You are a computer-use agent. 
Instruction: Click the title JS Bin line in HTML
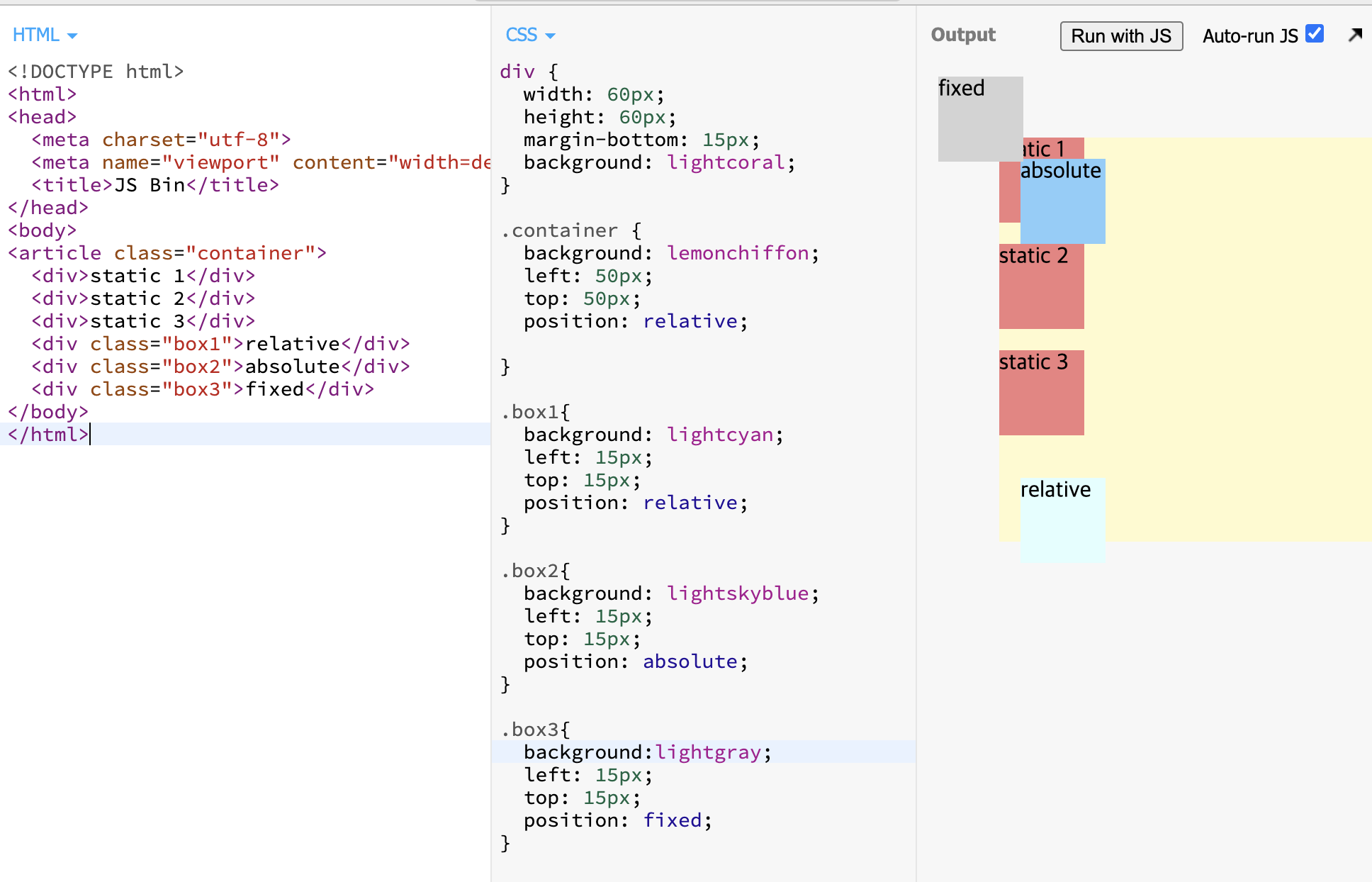(x=155, y=185)
